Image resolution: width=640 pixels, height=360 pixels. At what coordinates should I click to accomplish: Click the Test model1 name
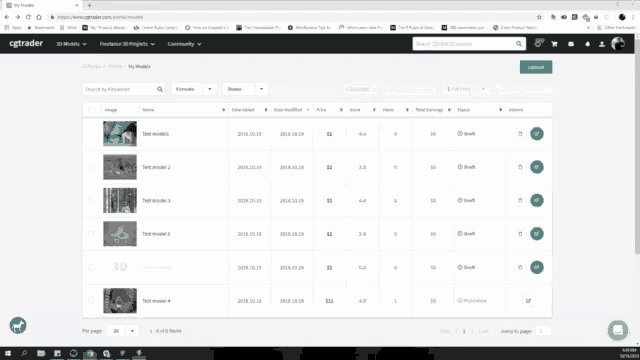[156, 134]
